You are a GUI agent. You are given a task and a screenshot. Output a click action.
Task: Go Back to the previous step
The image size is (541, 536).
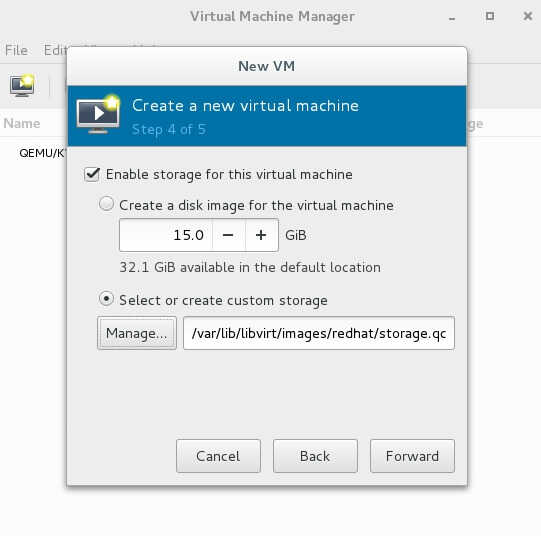point(315,456)
